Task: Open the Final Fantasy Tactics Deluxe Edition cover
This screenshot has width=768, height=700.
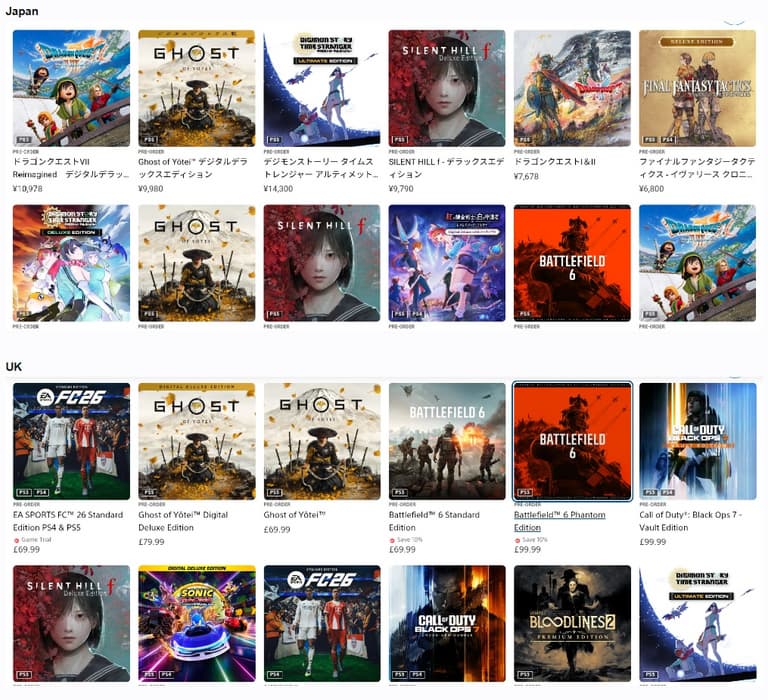Action: pos(697,88)
